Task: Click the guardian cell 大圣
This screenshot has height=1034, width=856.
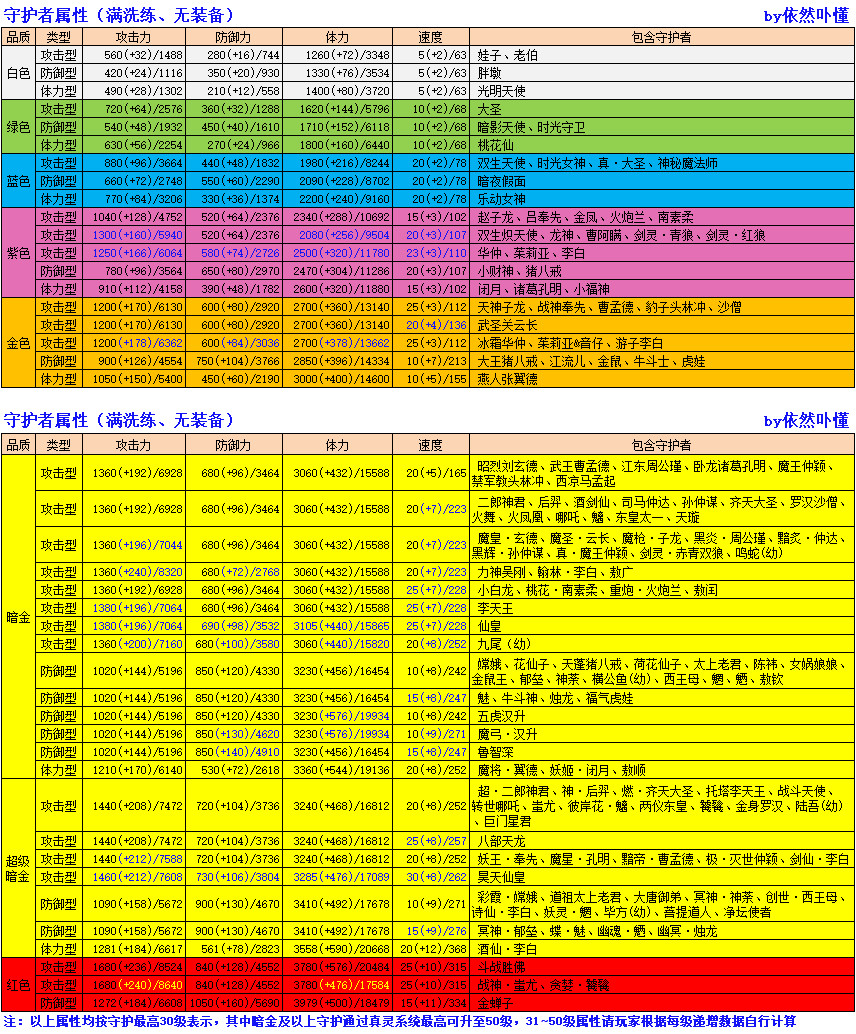Action: tap(661, 109)
